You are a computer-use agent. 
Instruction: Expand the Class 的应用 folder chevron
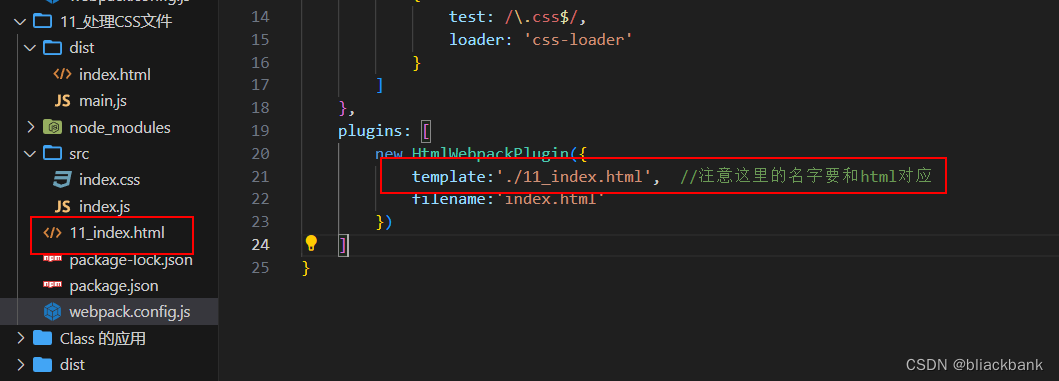point(20,338)
